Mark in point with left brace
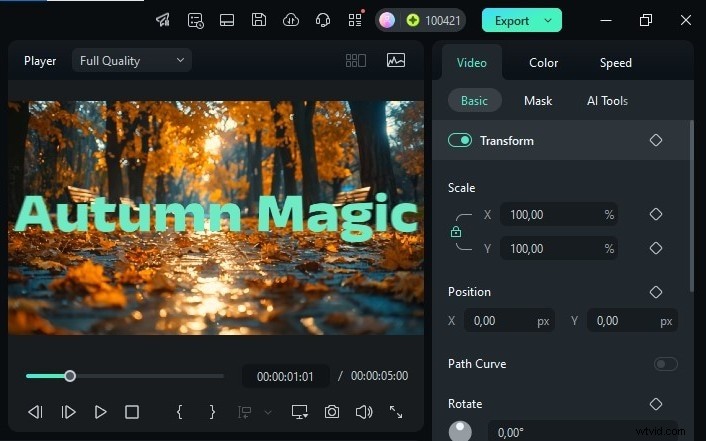The image size is (706, 441). click(x=179, y=412)
